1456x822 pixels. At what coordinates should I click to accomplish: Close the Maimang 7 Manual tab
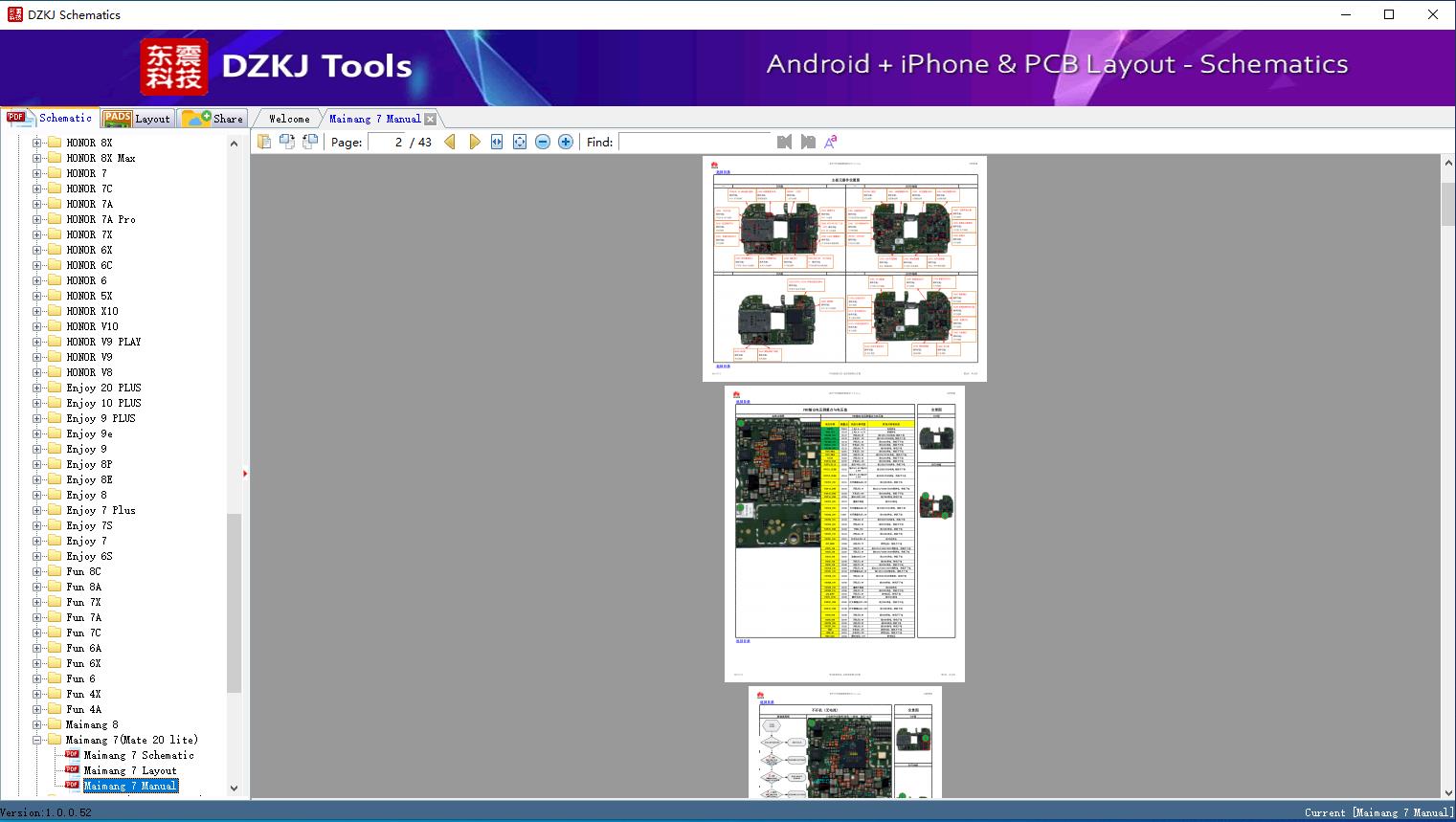pyautogui.click(x=431, y=119)
